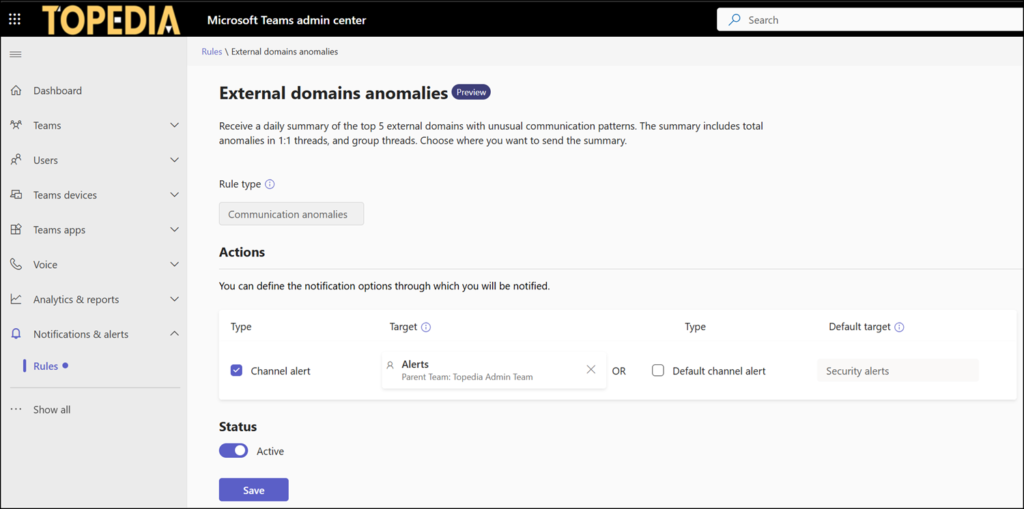Expand the Teams menu chevron

pos(174,125)
